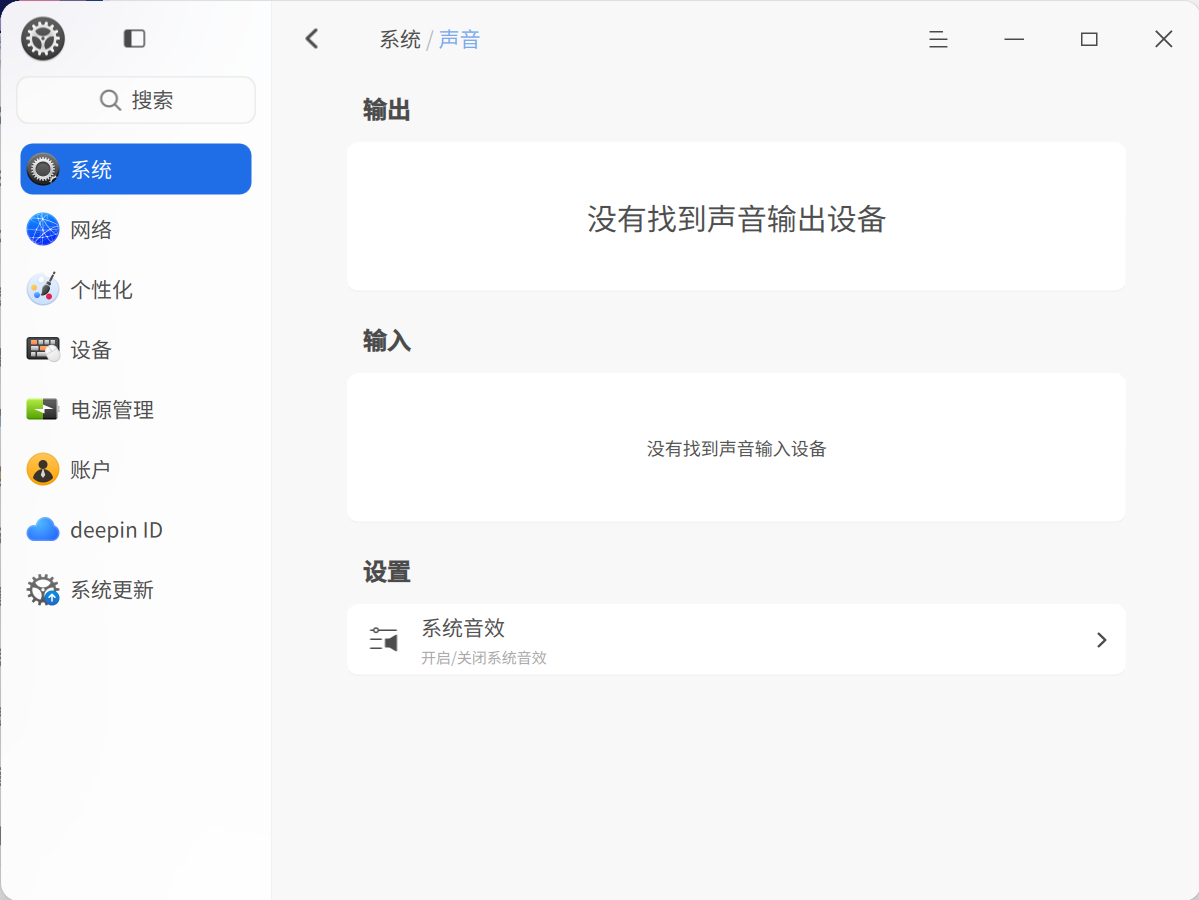The width and height of the screenshot is (1199, 900).
Task: Click the 声音 breadcrumb link
Action: click(x=459, y=39)
